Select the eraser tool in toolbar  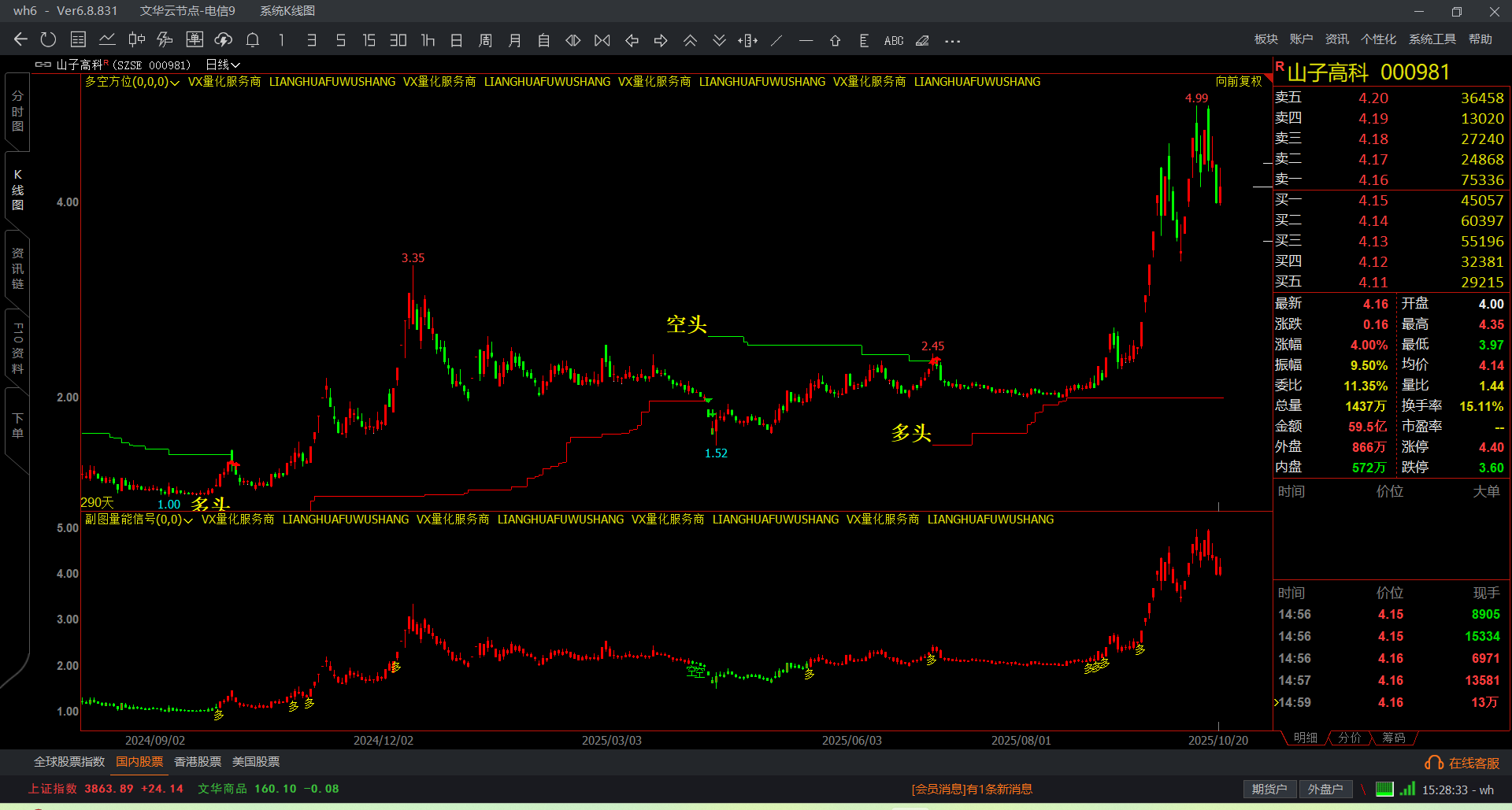(x=922, y=40)
